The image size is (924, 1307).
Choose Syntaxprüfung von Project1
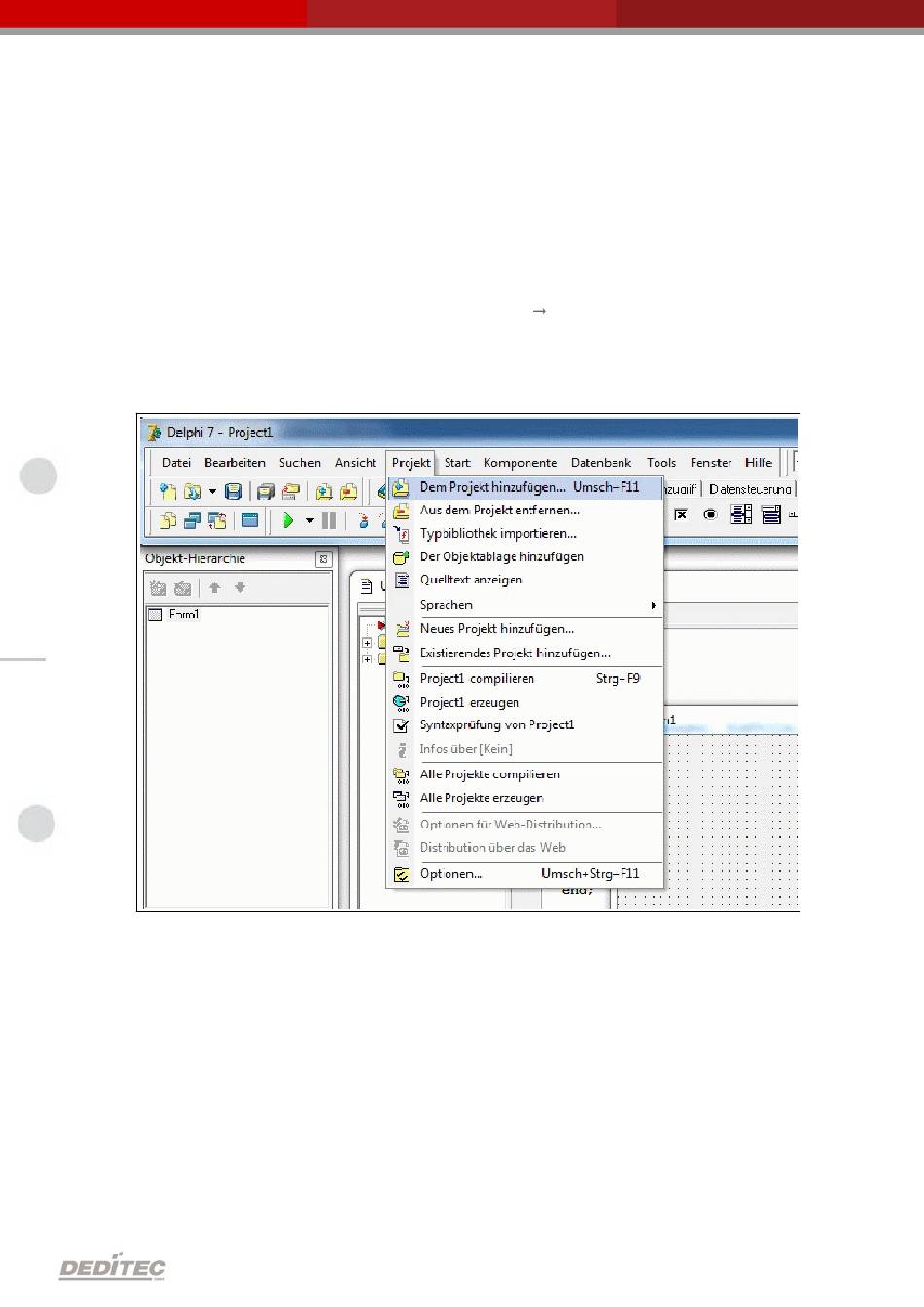click(525, 725)
